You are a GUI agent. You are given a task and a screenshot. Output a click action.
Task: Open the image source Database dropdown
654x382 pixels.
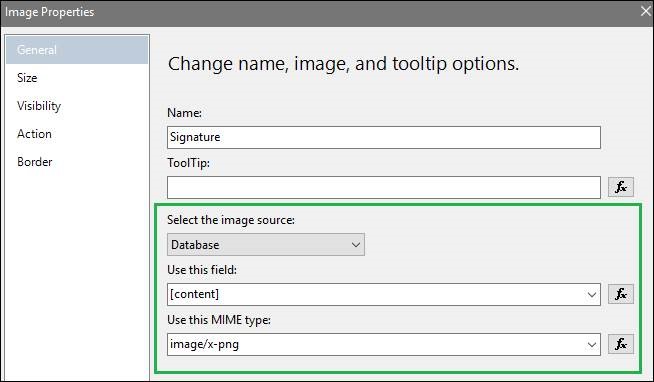coord(266,245)
